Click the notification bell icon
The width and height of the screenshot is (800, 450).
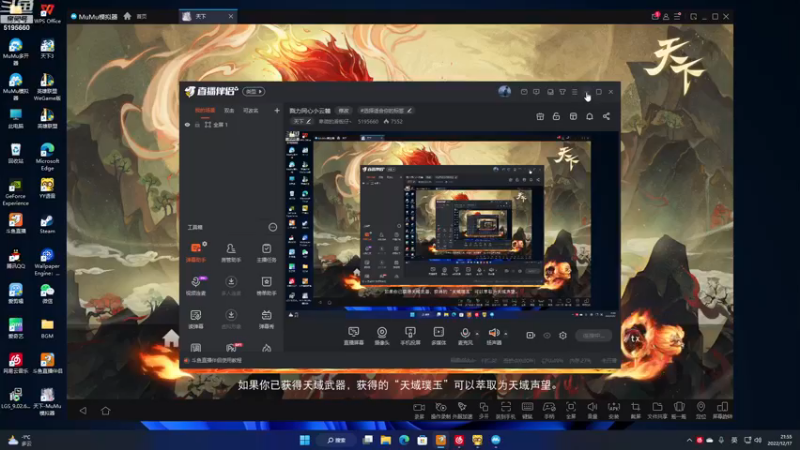click(589, 116)
